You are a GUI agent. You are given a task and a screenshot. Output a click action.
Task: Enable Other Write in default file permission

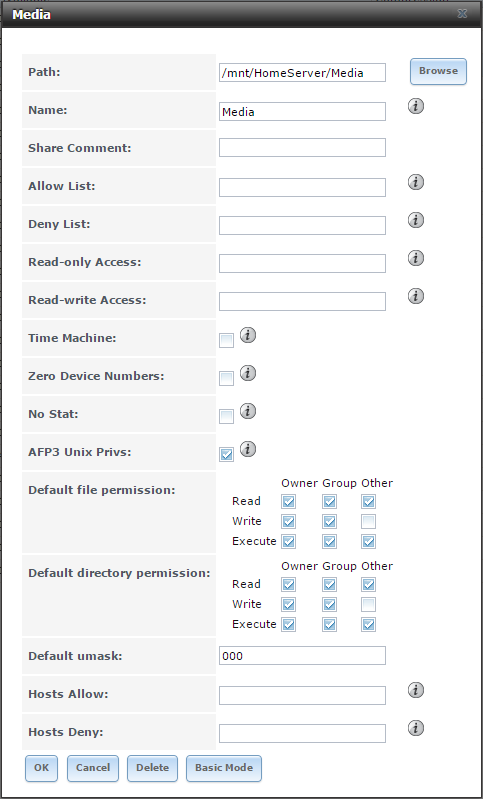click(368, 521)
